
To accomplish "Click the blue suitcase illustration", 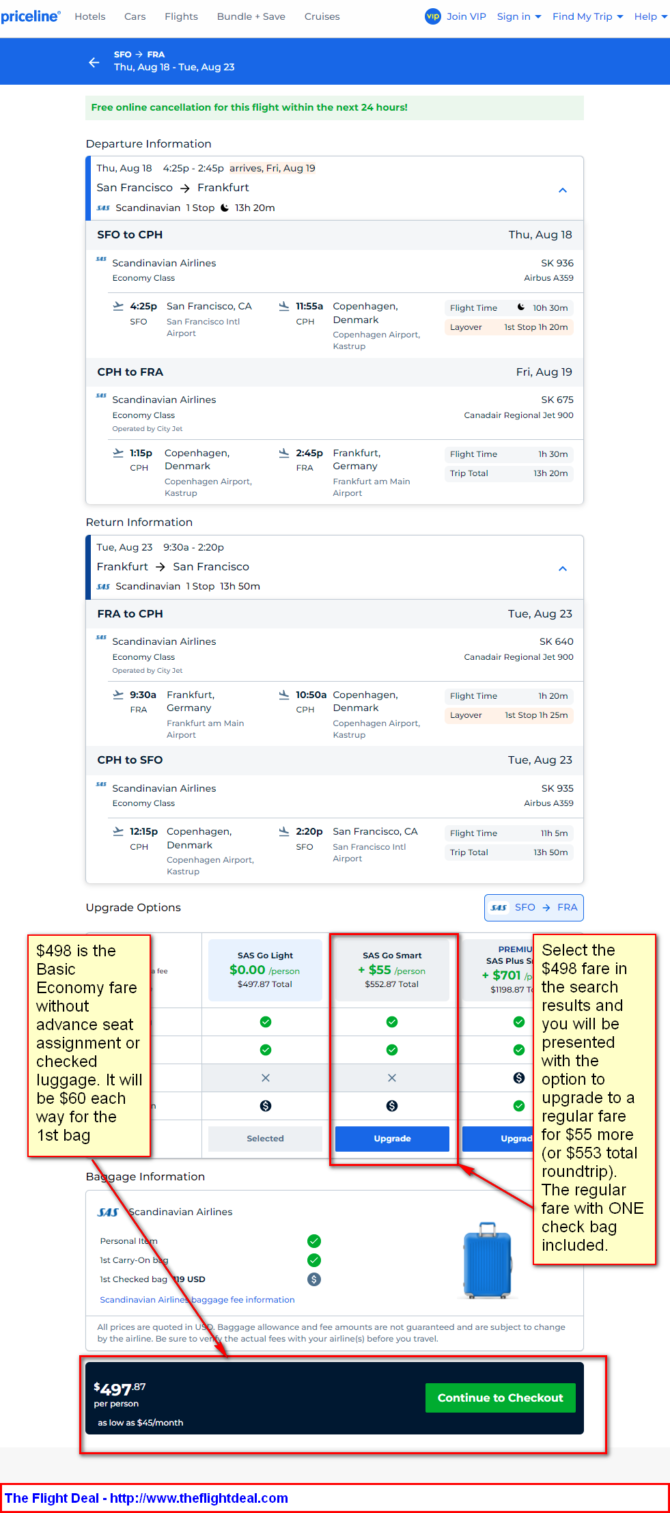I will click(487, 1260).
